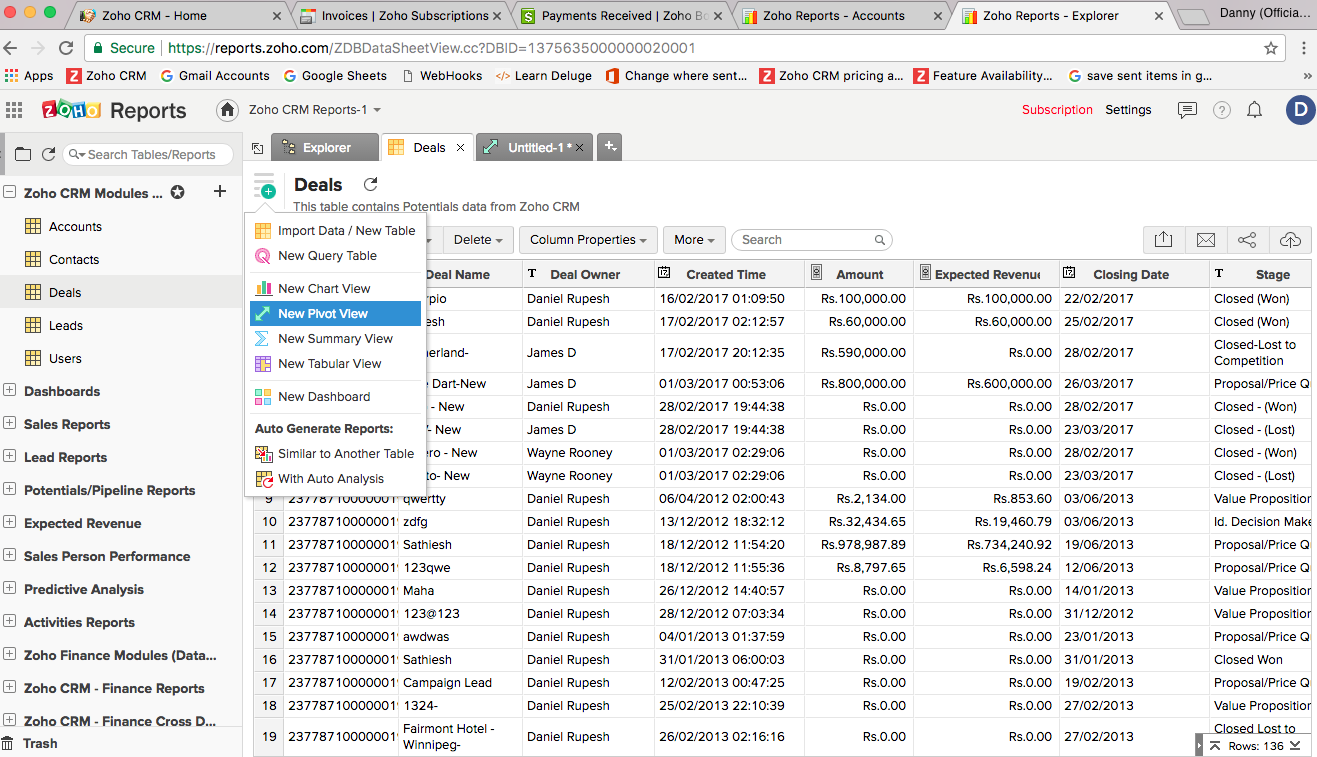This screenshot has height=757, width=1317.
Task: Go to the Reports home icon
Action: (228, 110)
